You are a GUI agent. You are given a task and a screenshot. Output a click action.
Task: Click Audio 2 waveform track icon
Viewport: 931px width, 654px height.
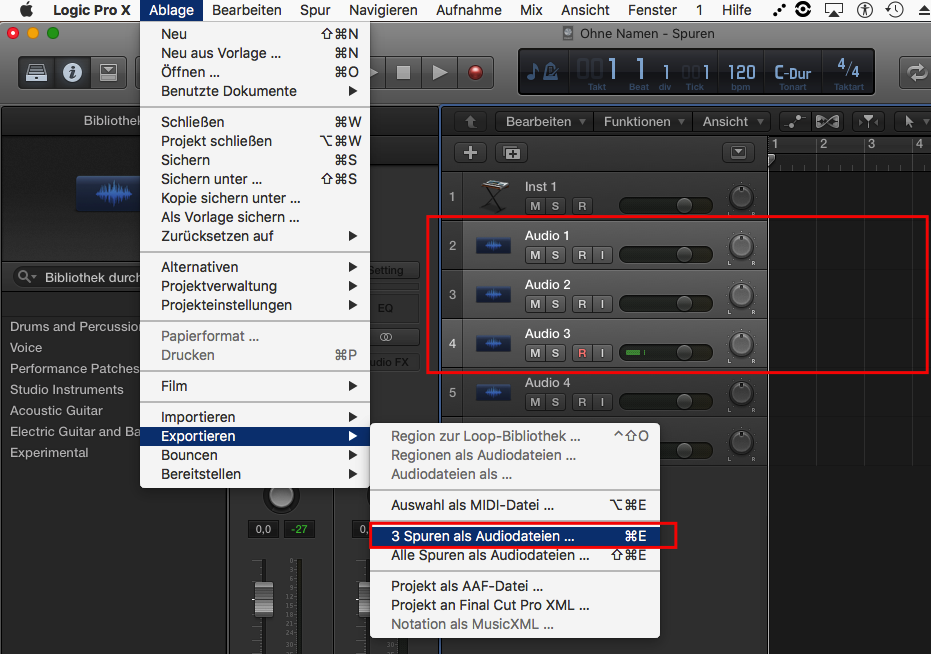coord(493,295)
